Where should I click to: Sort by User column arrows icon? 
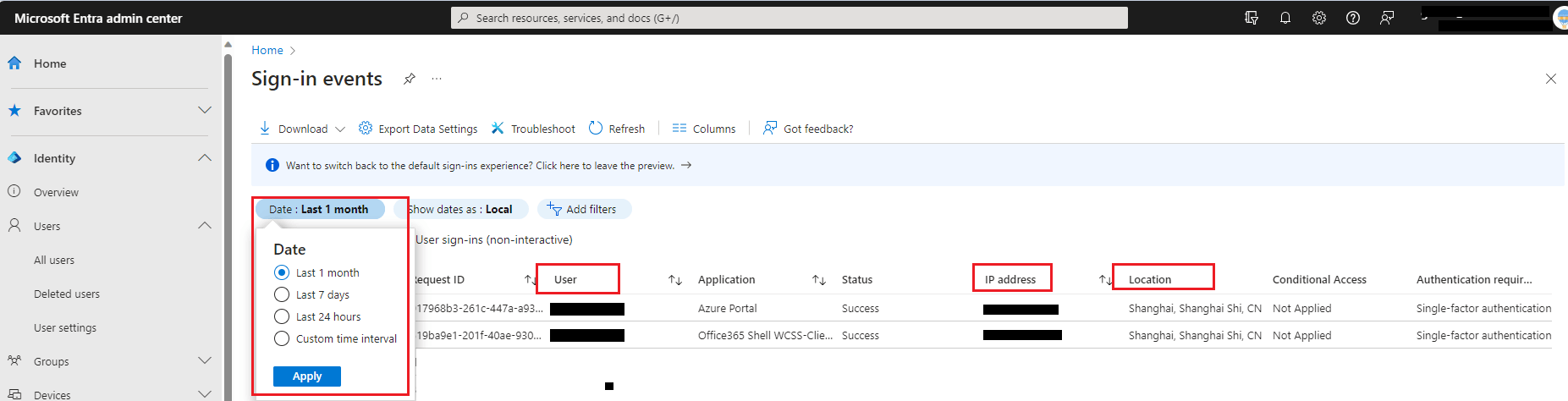tap(675, 280)
